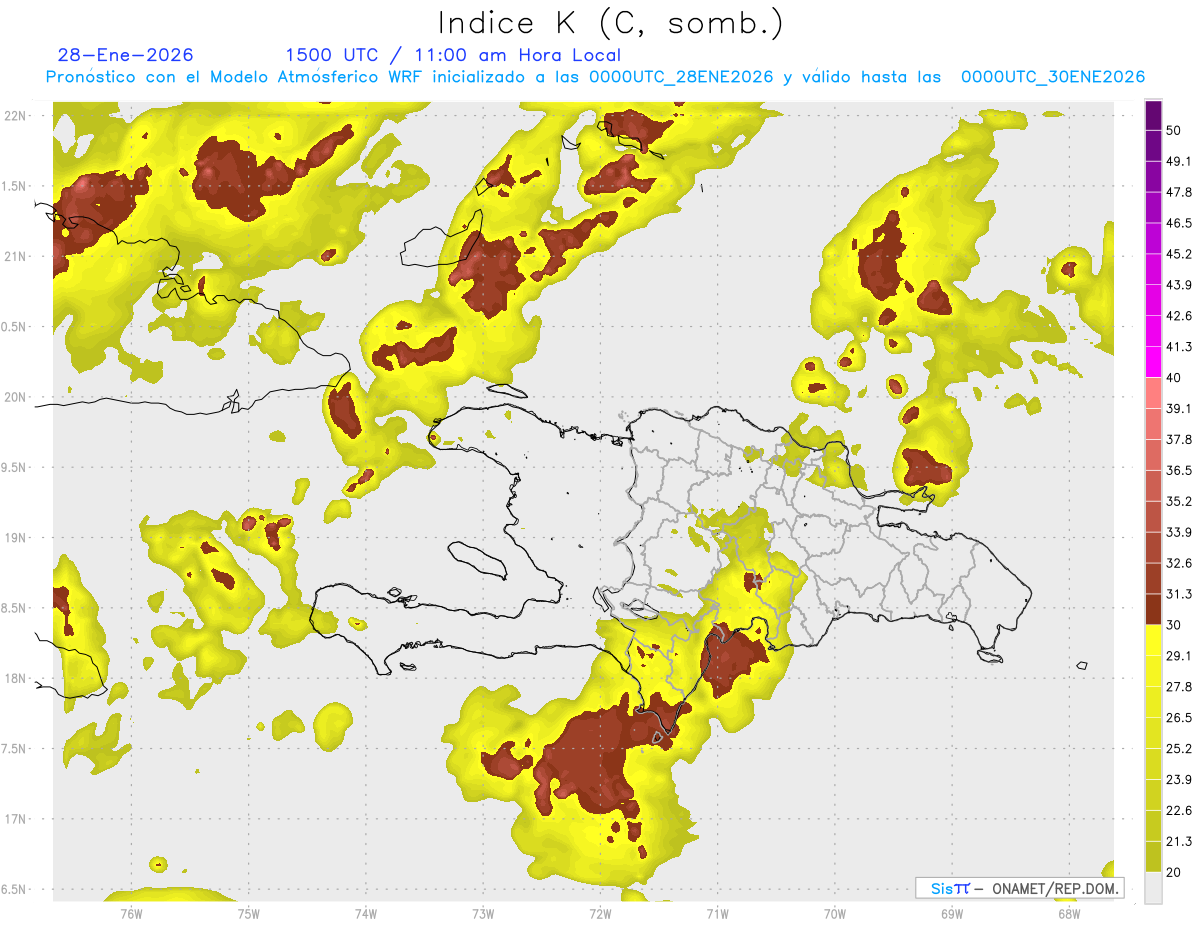
Task: Click the "40" color scale value
Action: 1174,378
